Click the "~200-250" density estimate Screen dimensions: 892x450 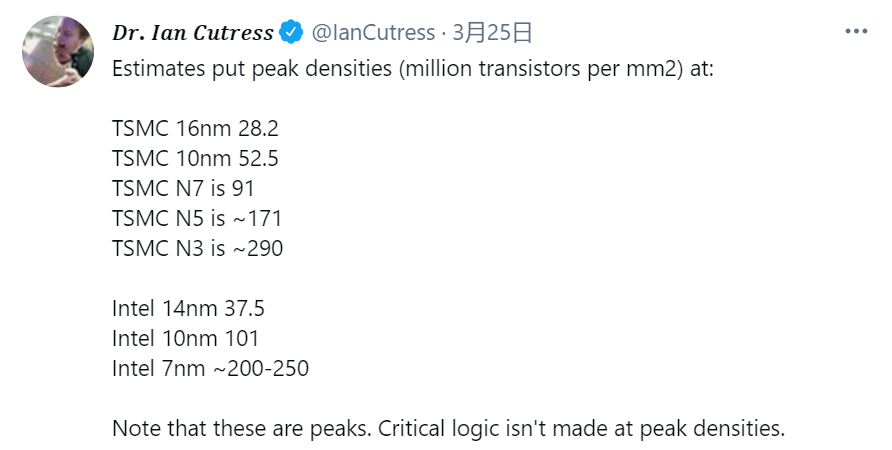click(260, 368)
